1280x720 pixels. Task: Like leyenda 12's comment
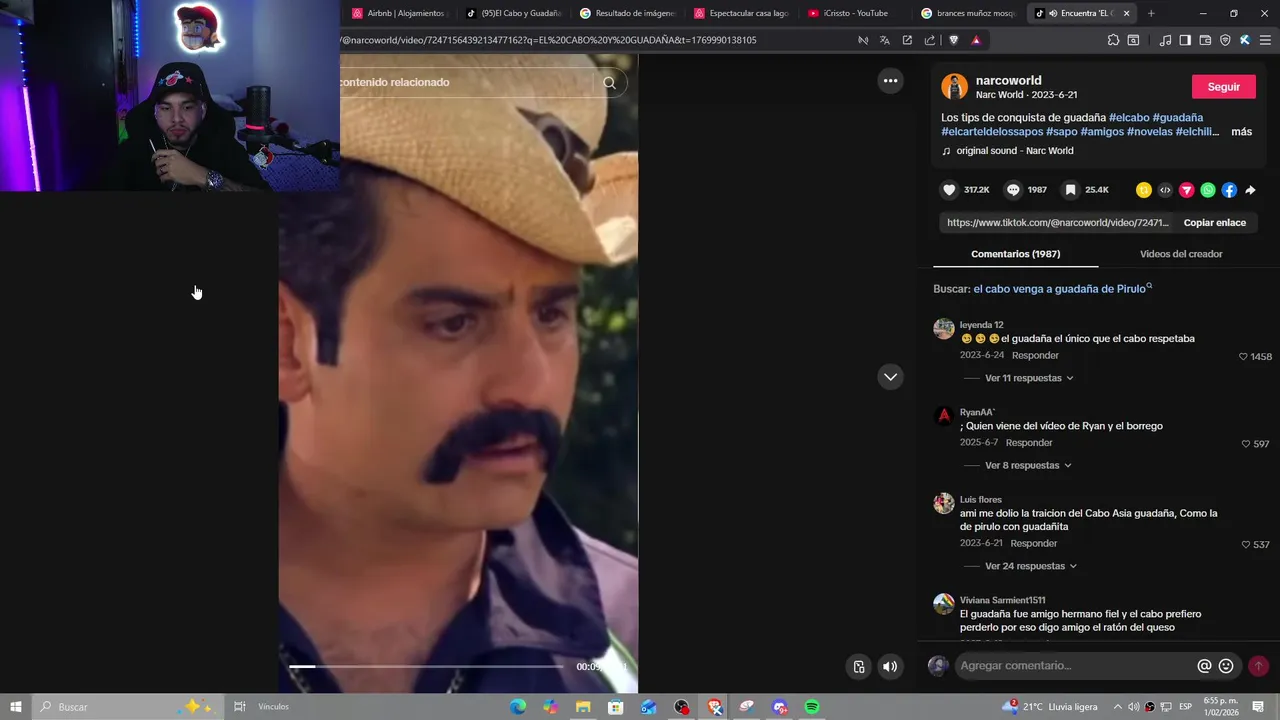(x=1243, y=357)
